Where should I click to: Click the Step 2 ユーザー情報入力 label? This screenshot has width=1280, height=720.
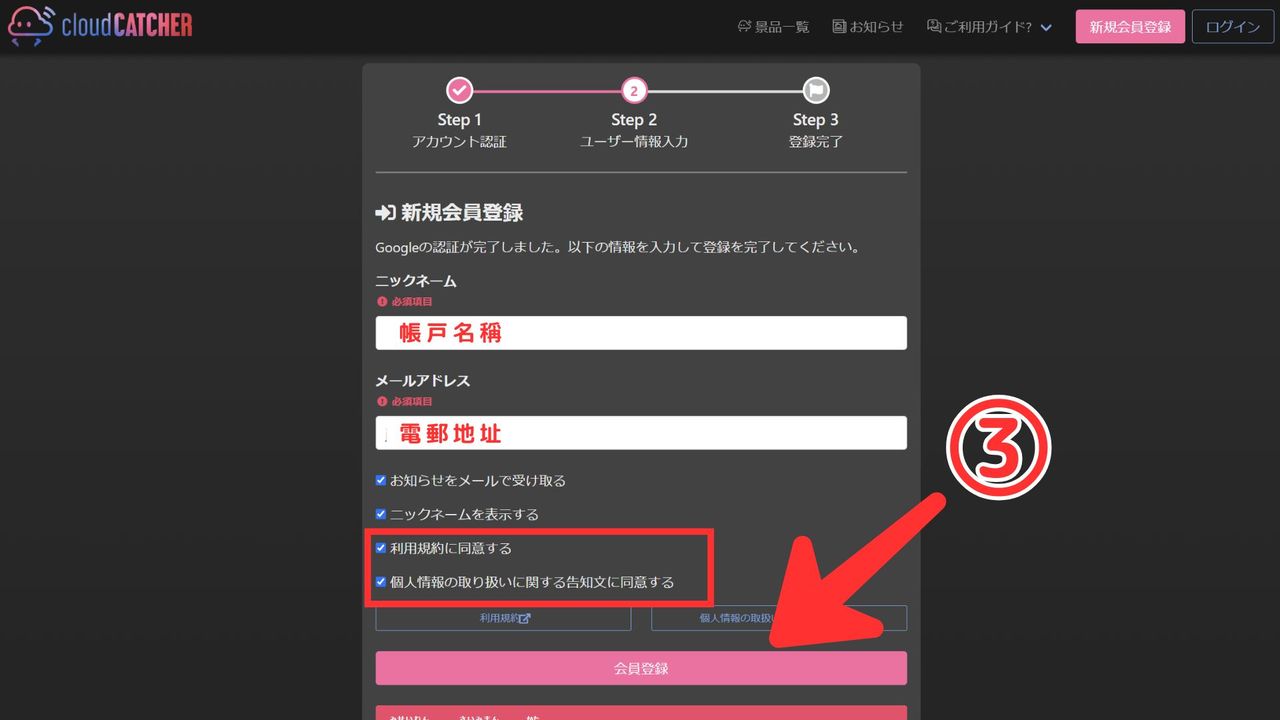point(634,142)
